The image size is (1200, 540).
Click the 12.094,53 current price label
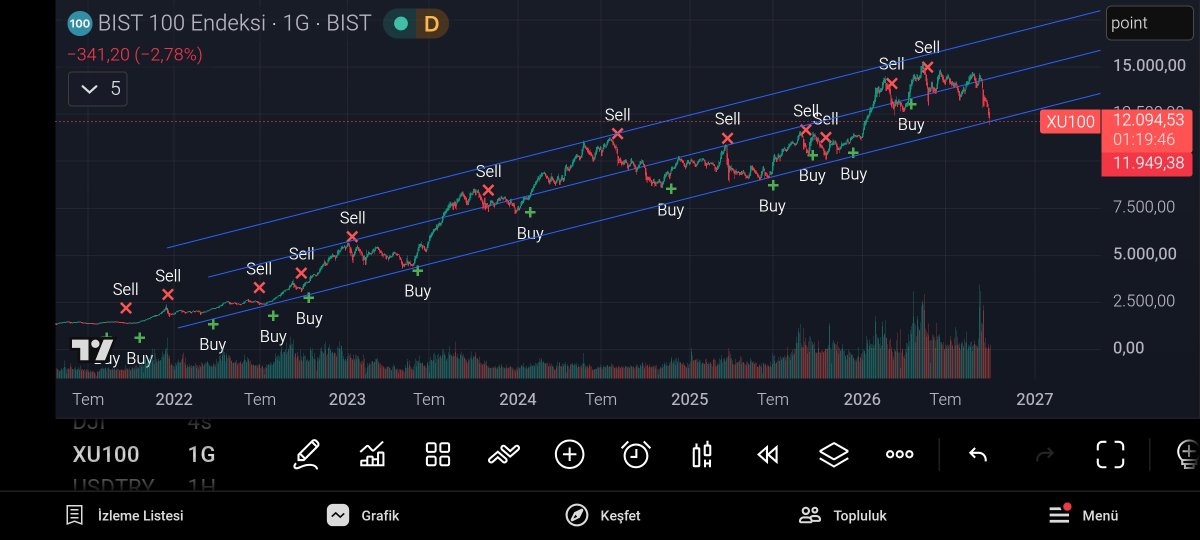pos(1146,120)
